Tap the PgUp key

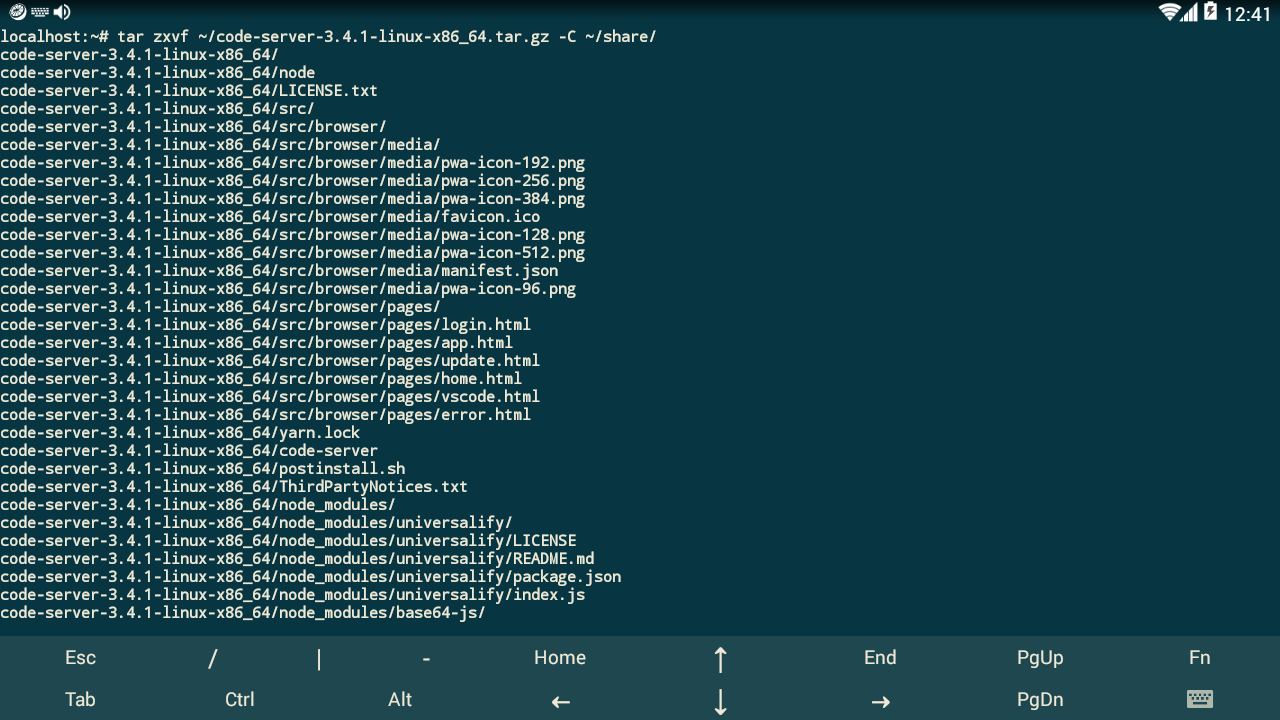point(1040,657)
